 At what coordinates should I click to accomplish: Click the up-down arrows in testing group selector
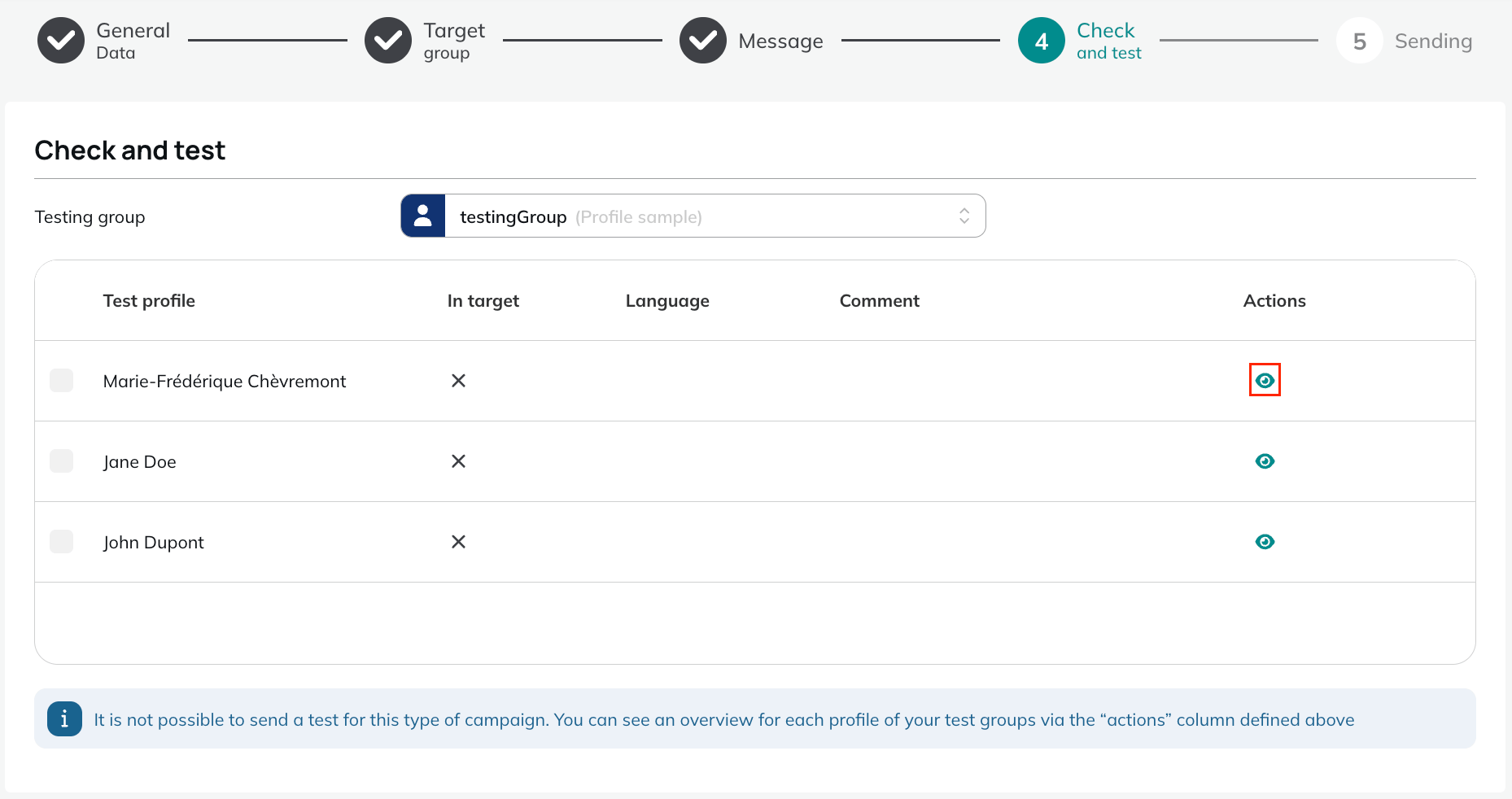[964, 216]
